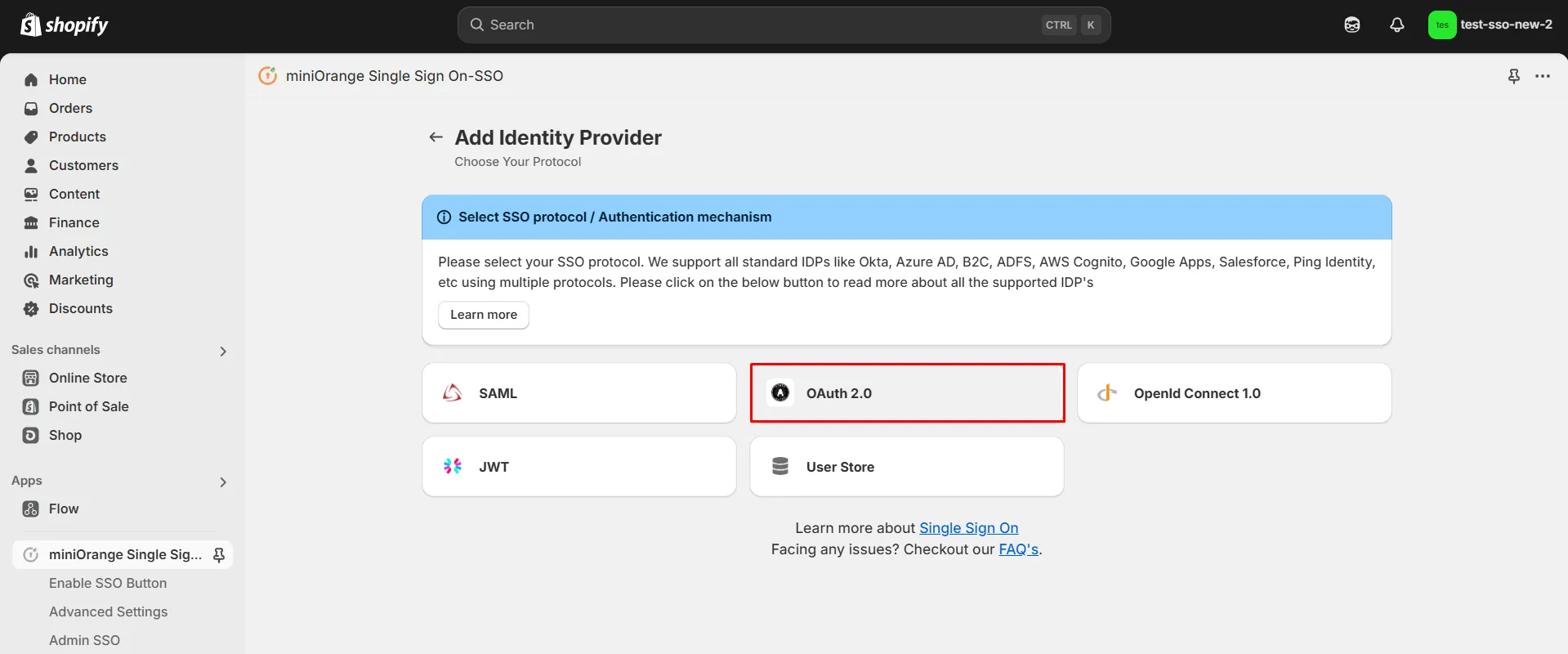The height and width of the screenshot is (654, 1568).
Task: Go to Home page
Action: tap(68, 80)
